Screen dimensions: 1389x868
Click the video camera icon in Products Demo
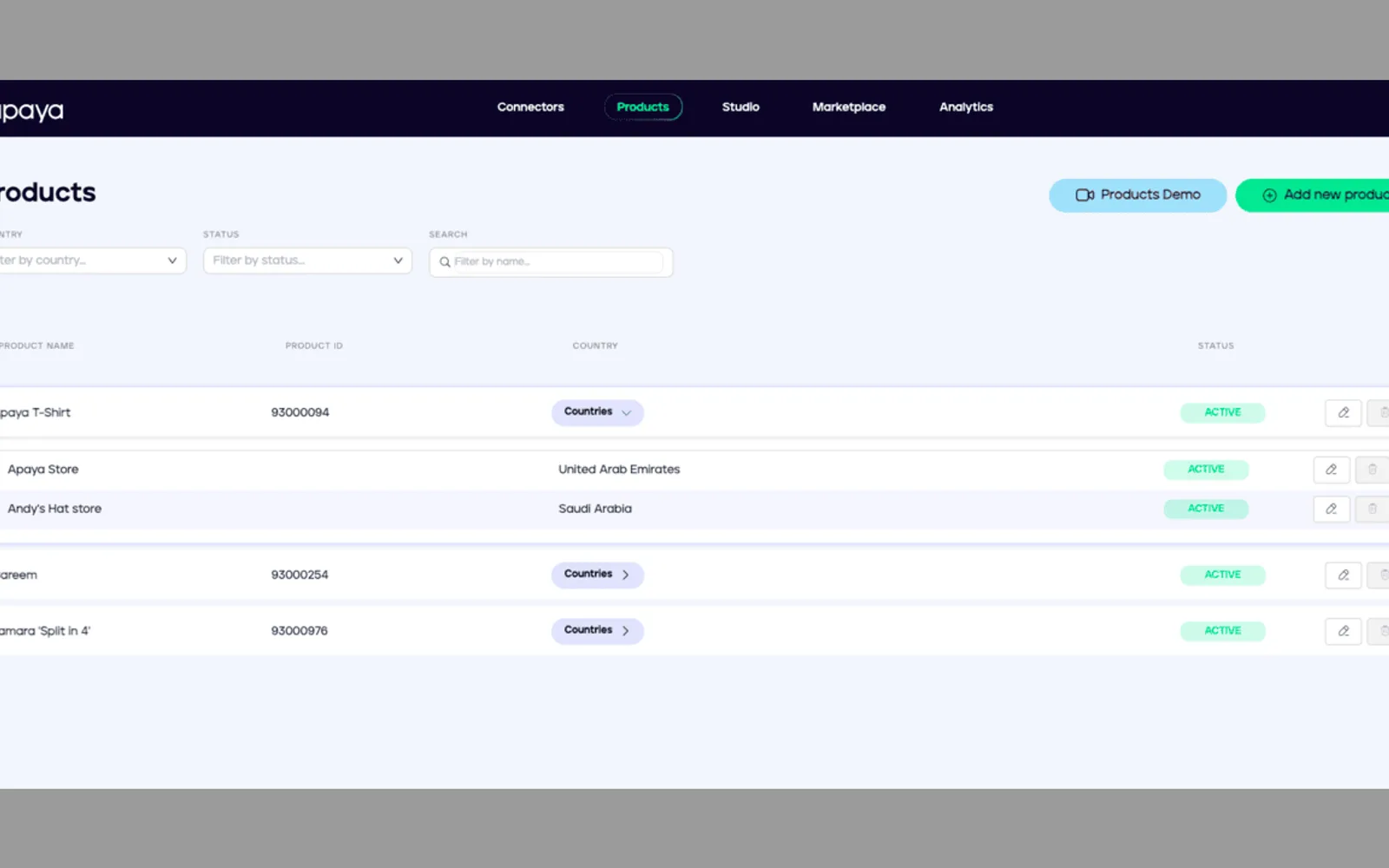tap(1084, 195)
